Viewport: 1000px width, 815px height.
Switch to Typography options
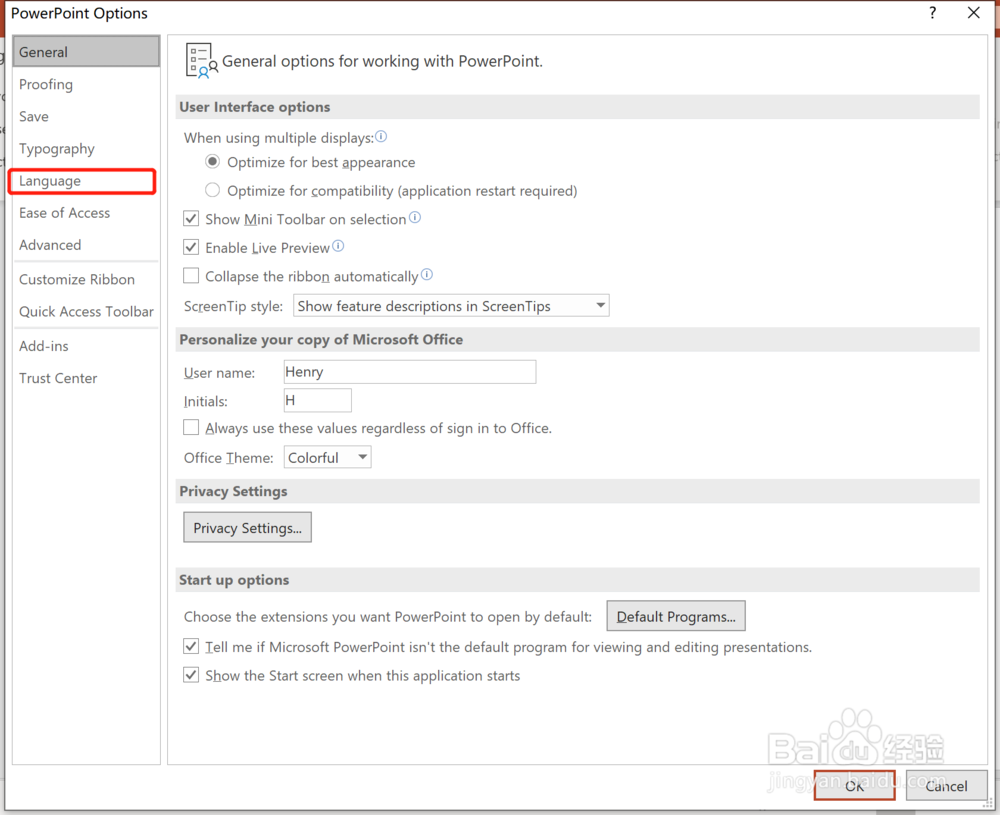pos(86,149)
